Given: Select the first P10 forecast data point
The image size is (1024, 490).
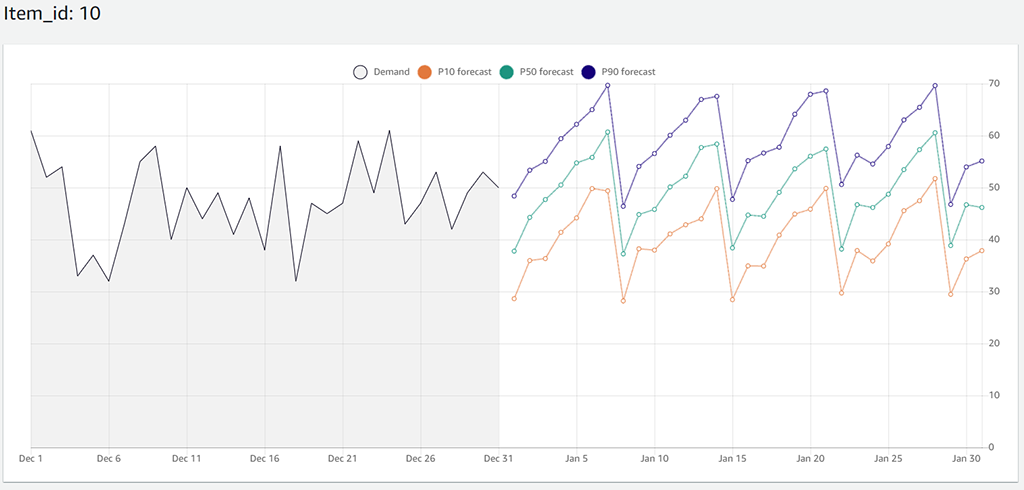Looking at the screenshot, I should [514, 299].
